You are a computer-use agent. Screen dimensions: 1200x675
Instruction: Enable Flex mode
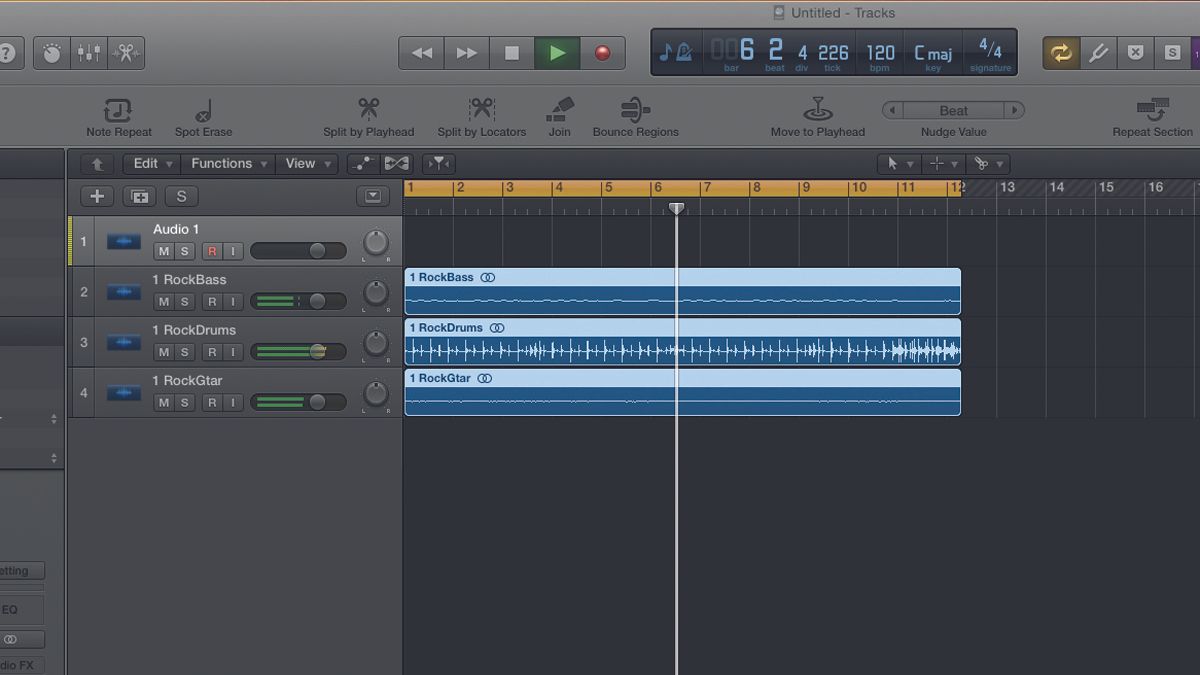(397, 163)
